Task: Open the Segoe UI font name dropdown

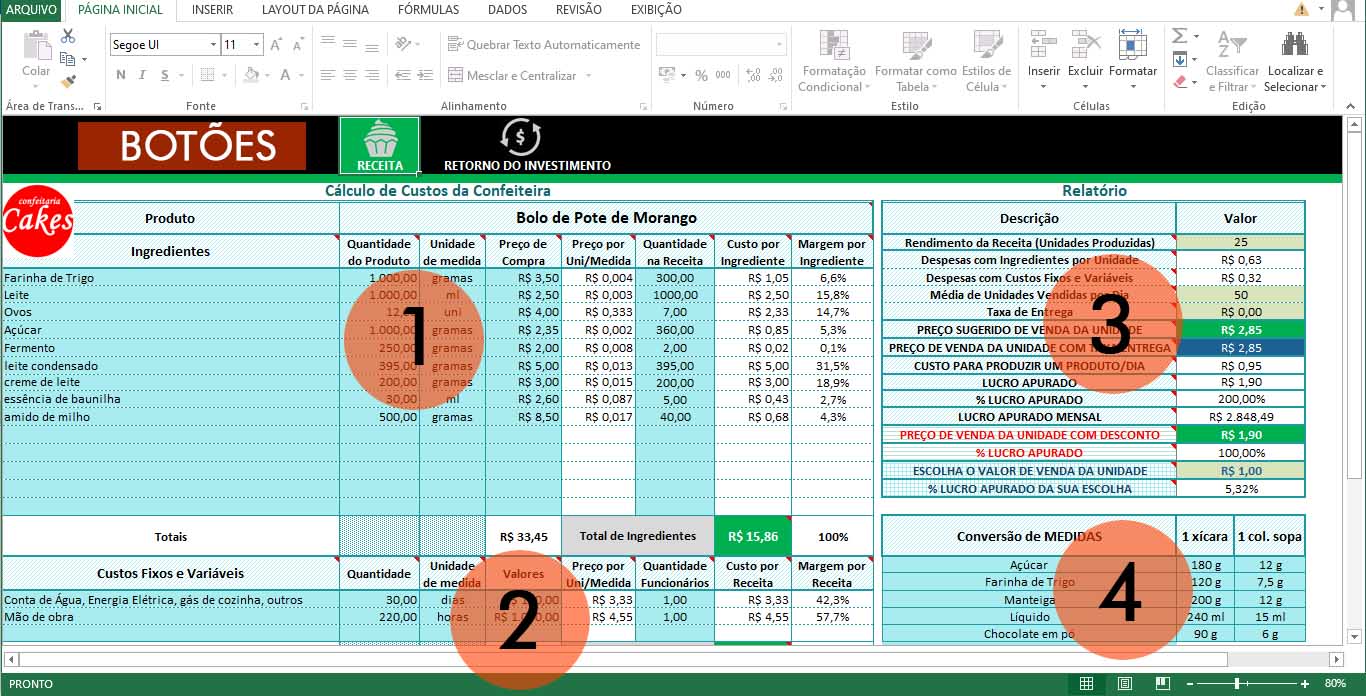Action: (214, 45)
